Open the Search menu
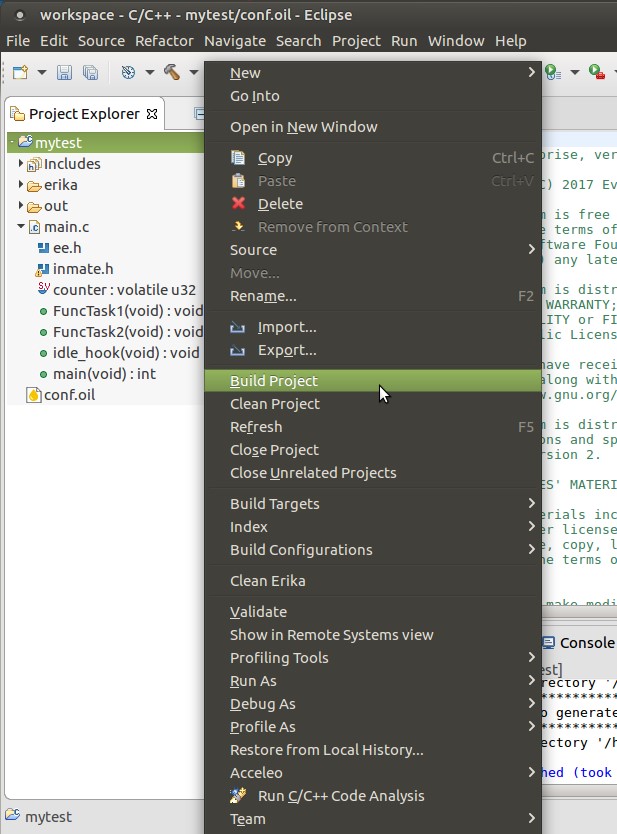 (298, 41)
